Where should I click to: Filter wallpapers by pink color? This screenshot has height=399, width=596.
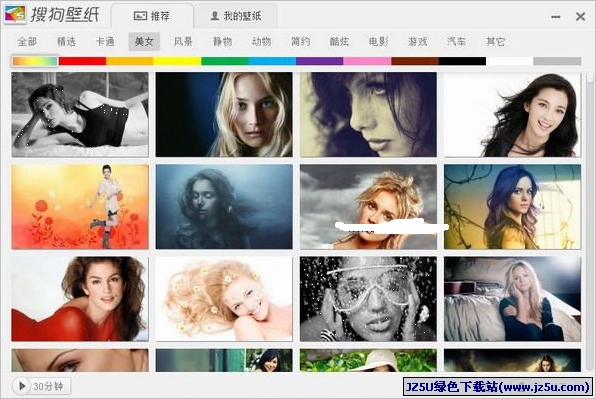tap(367, 61)
